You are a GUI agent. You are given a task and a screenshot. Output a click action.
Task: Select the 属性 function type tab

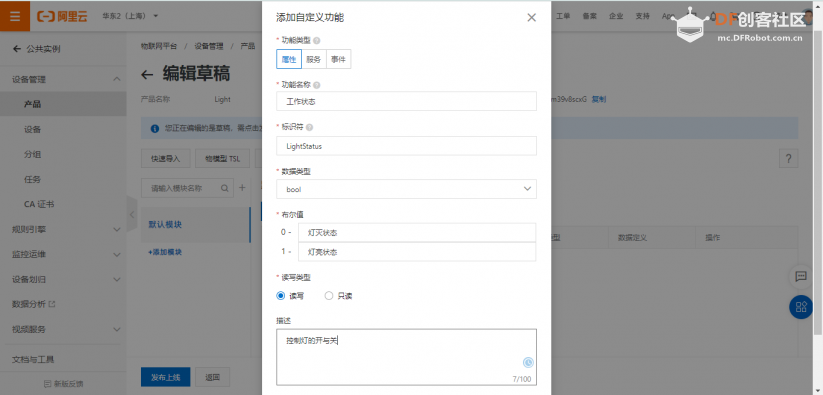tap(289, 59)
